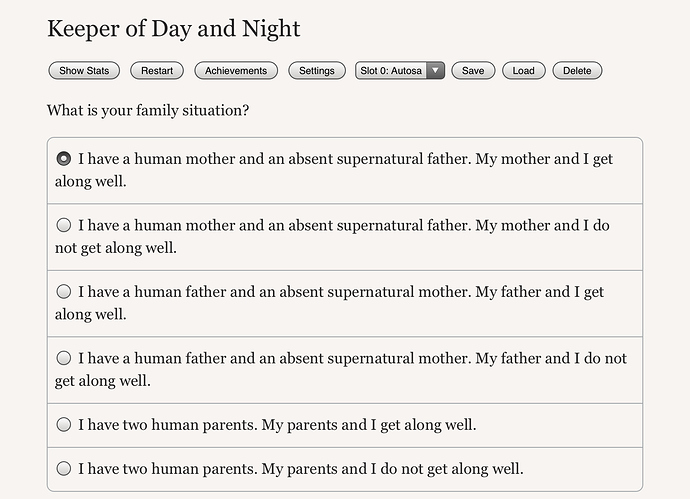690x499 pixels.
Task: Select radio for human father, get along well
Action: tap(64, 292)
